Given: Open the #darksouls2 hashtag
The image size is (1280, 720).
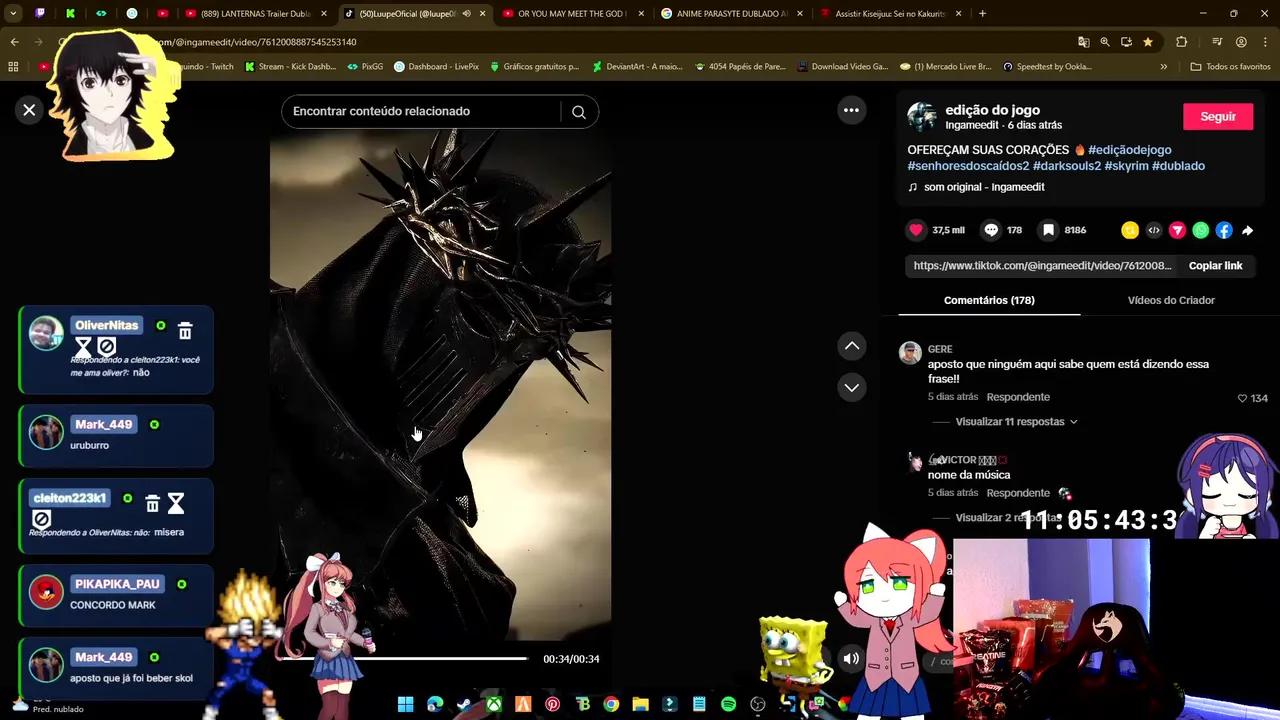Looking at the screenshot, I should [1066, 166].
